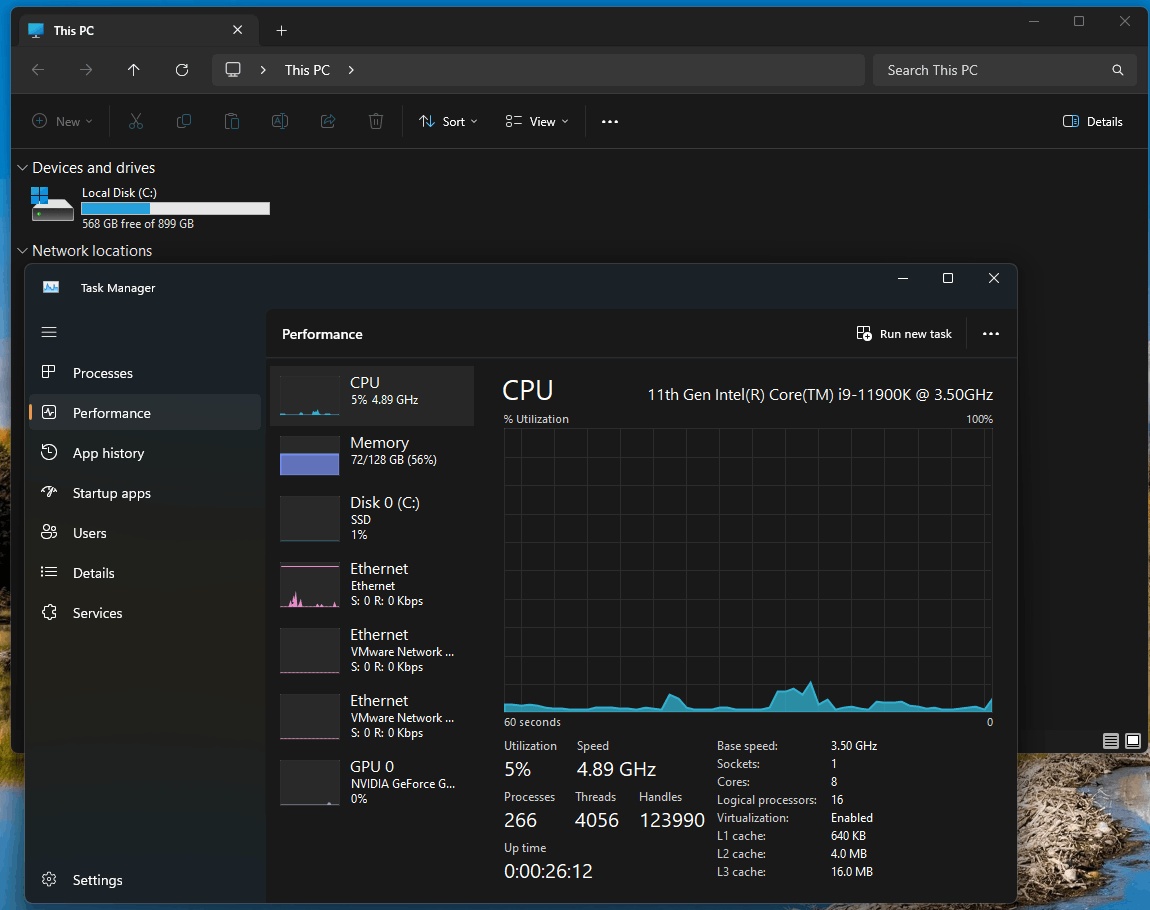Collapse the Network locations group

point(22,251)
